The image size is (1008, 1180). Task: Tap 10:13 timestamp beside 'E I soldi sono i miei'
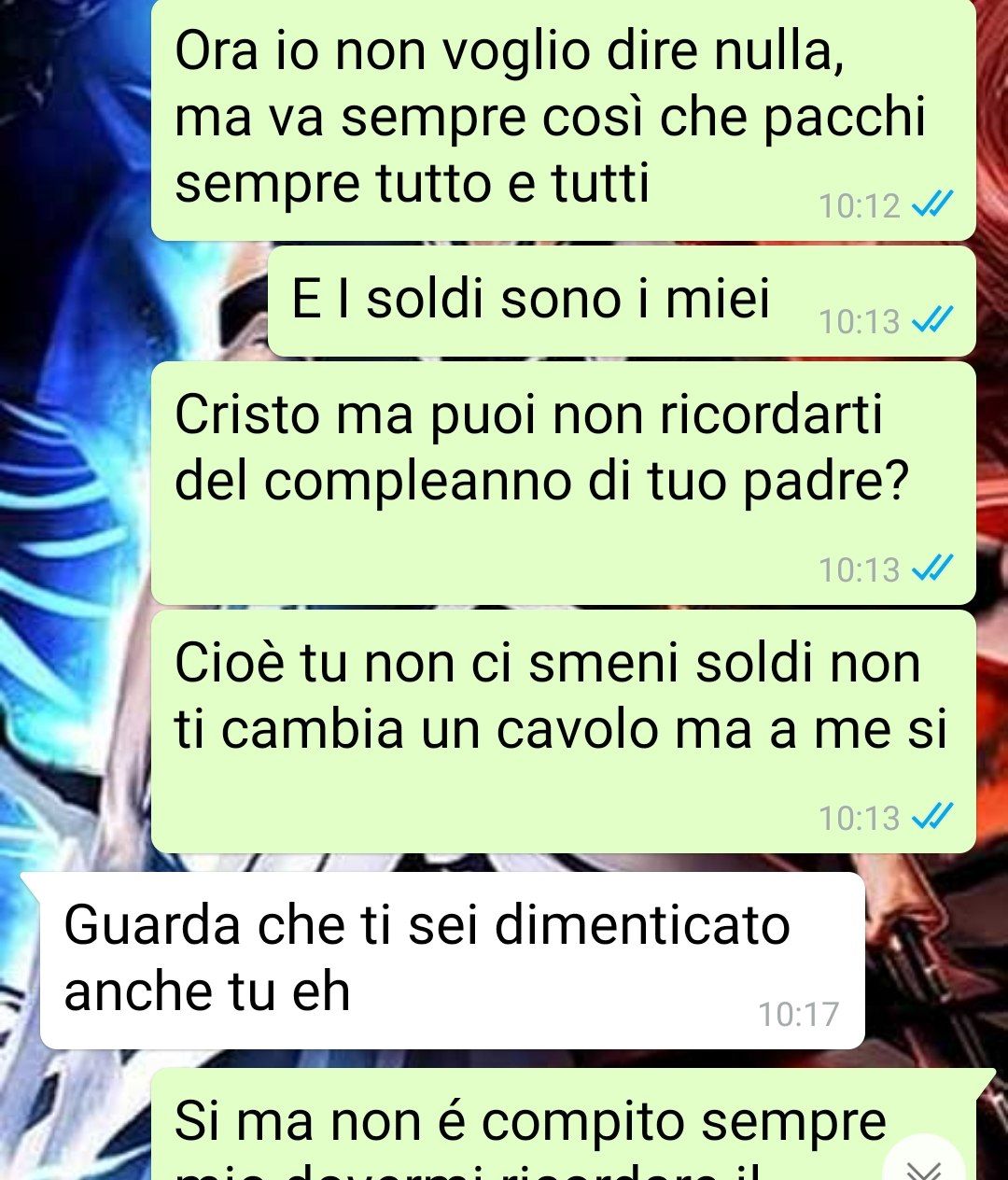point(859,321)
